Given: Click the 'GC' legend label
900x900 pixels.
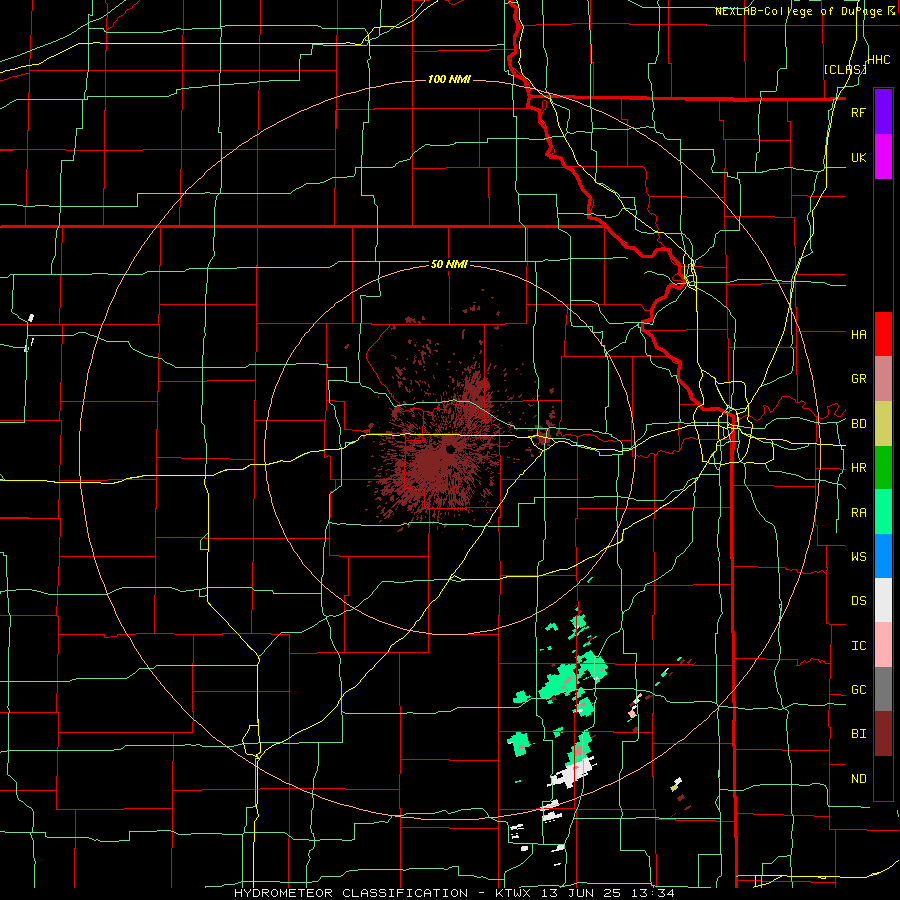Looking at the screenshot, I should point(858,690).
